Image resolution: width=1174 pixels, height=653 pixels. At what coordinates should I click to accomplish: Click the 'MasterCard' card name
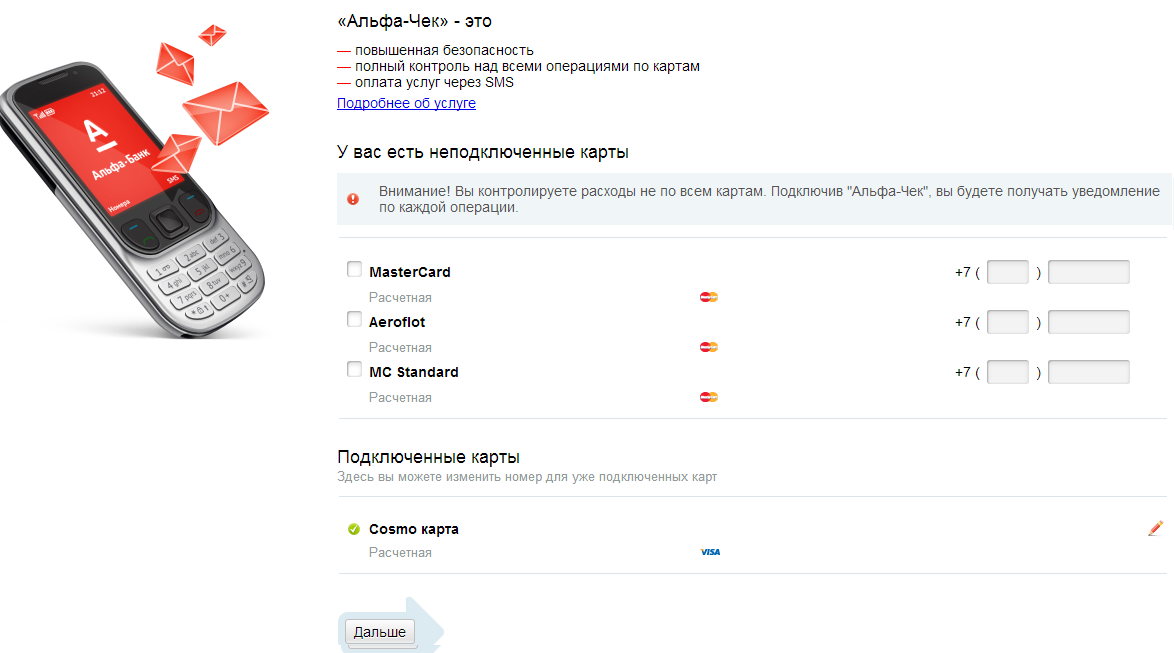click(x=410, y=273)
